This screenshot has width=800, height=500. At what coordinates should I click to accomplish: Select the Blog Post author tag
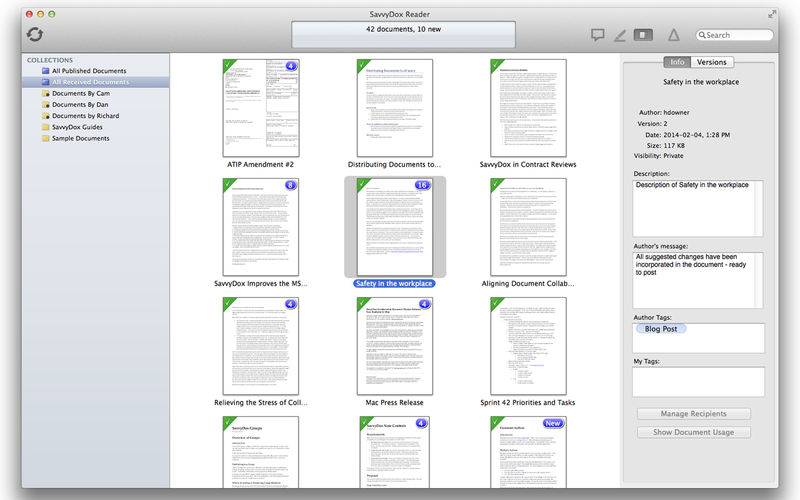tap(661, 329)
